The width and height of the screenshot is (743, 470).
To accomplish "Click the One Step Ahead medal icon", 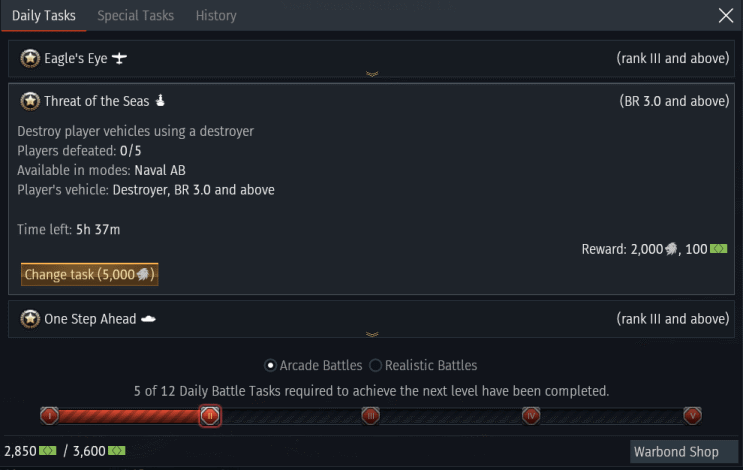I will pyautogui.click(x=30, y=319).
